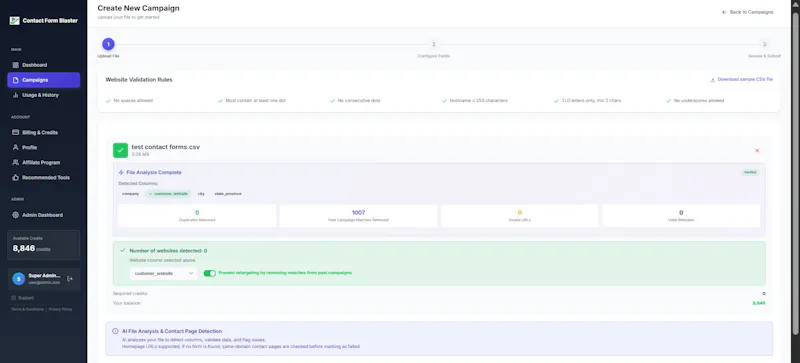Screen dimensions: 800x363
Task: Select the customer_website column chip
Action: pyautogui.click(x=168, y=194)
